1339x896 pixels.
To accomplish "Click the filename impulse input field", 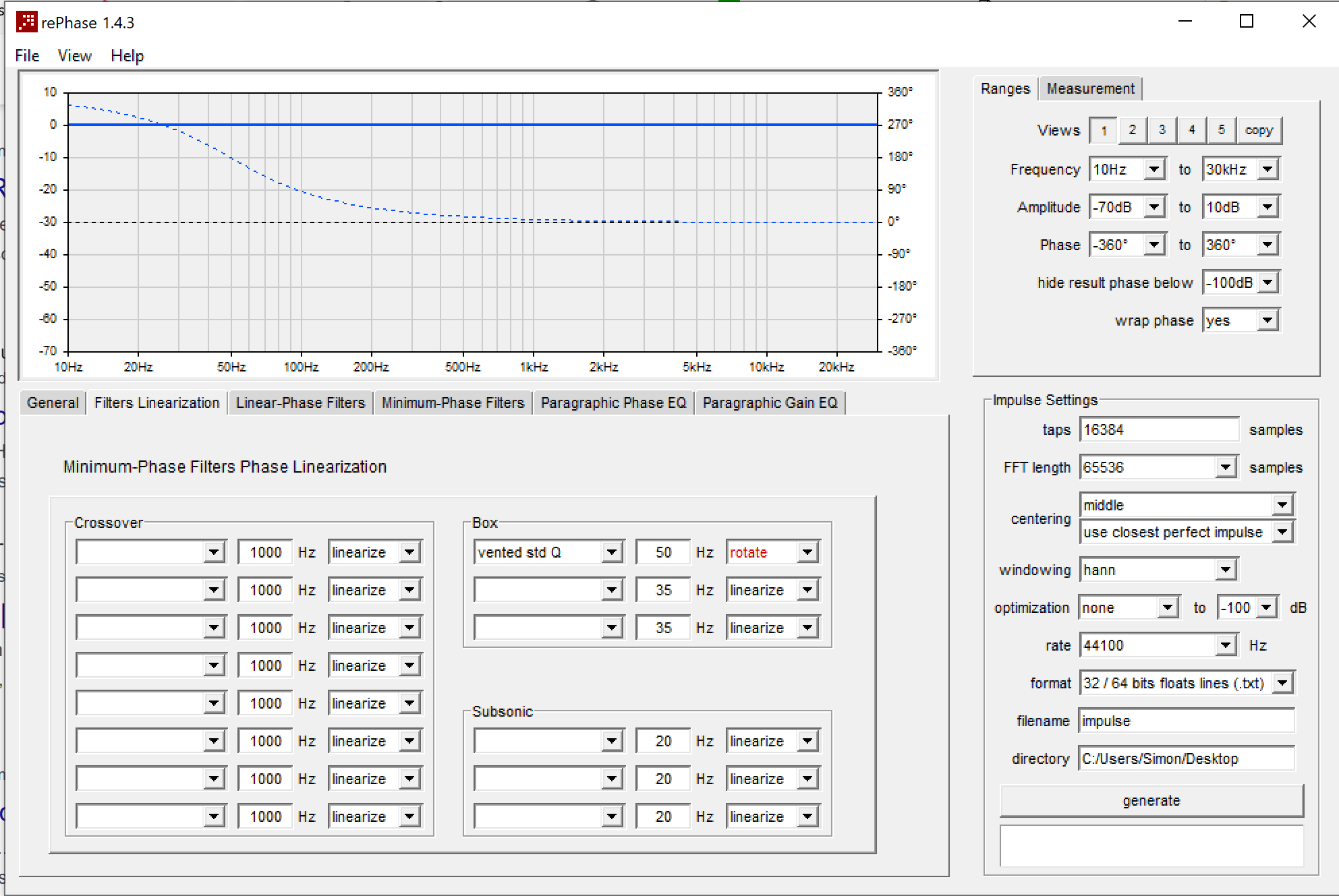I will click(x=1187, y=721).
